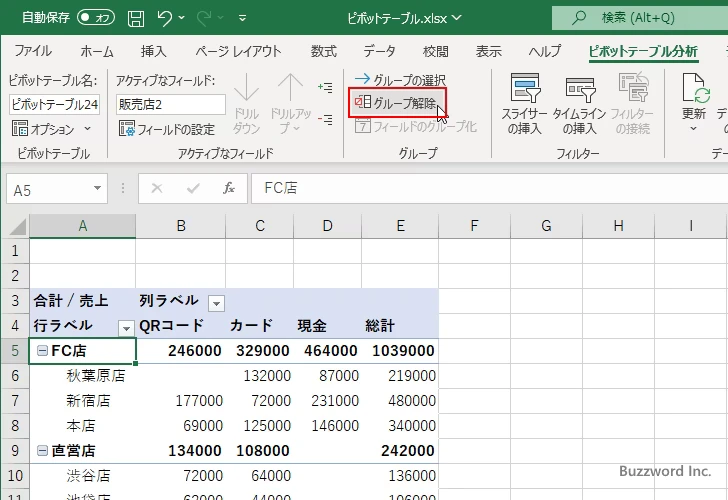Open フィールドの設定
This screenshot has width=728, height=500.
click(x=167, y=129)
